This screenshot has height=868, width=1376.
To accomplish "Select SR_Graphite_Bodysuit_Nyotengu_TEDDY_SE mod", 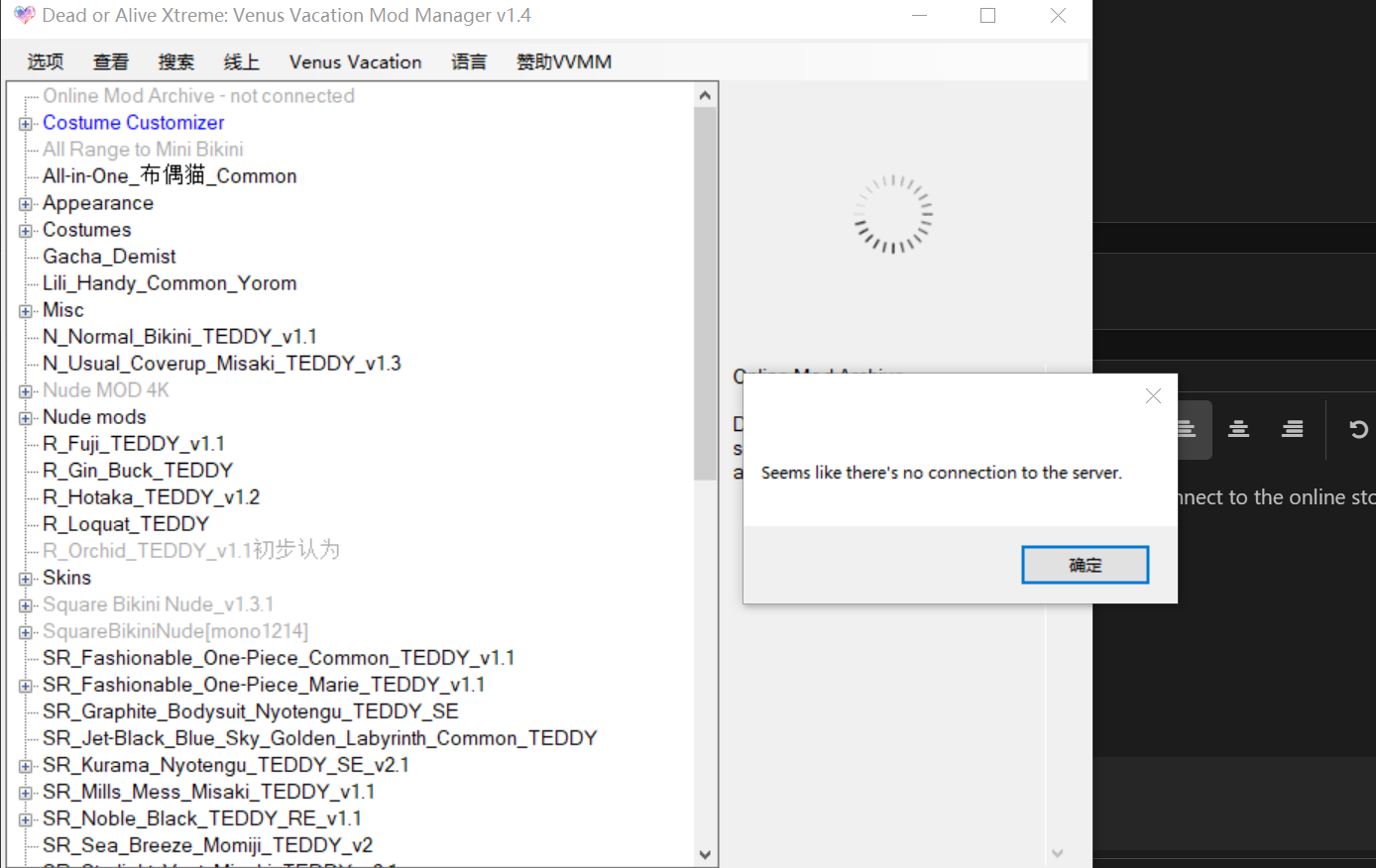I will coord(251,711).
